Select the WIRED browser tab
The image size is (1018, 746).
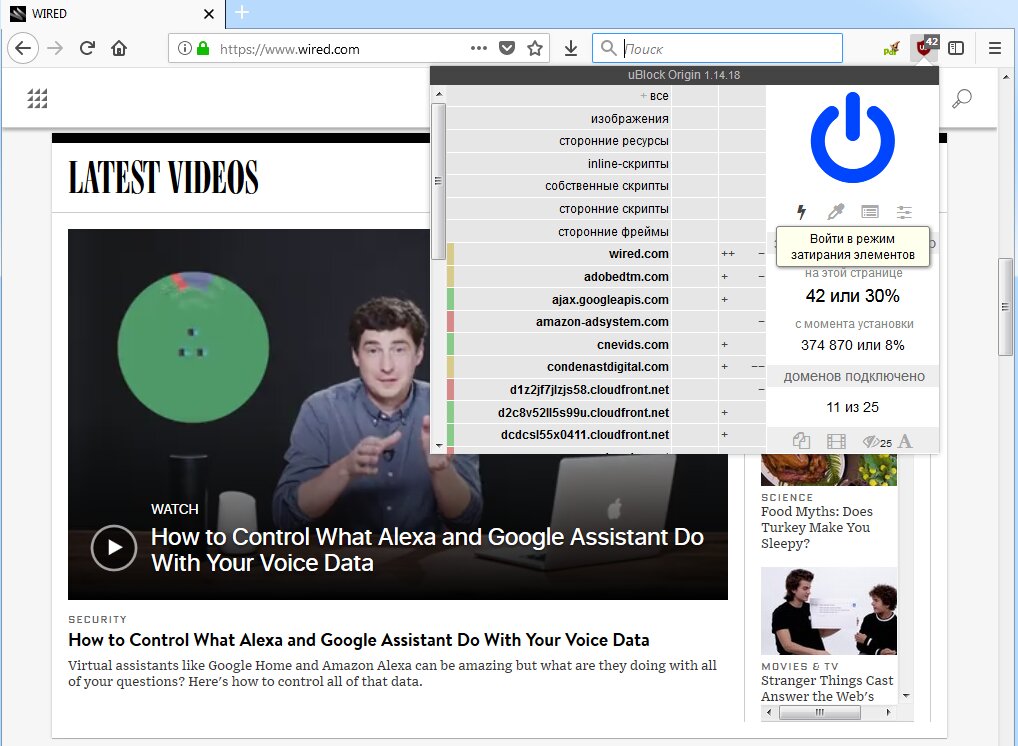pos(112,14)
